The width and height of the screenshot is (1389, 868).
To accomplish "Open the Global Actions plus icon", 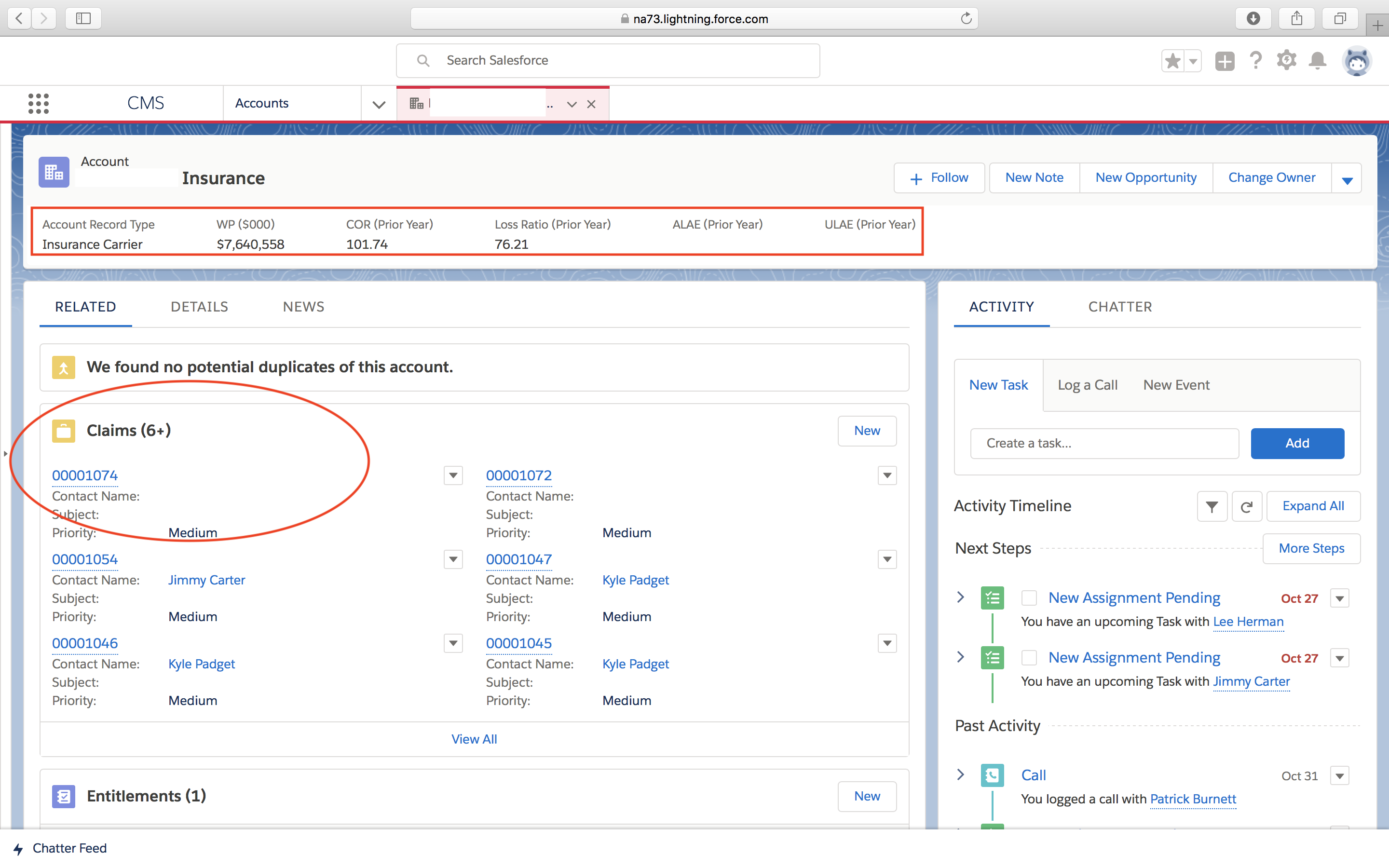I will pos(1224,61).
